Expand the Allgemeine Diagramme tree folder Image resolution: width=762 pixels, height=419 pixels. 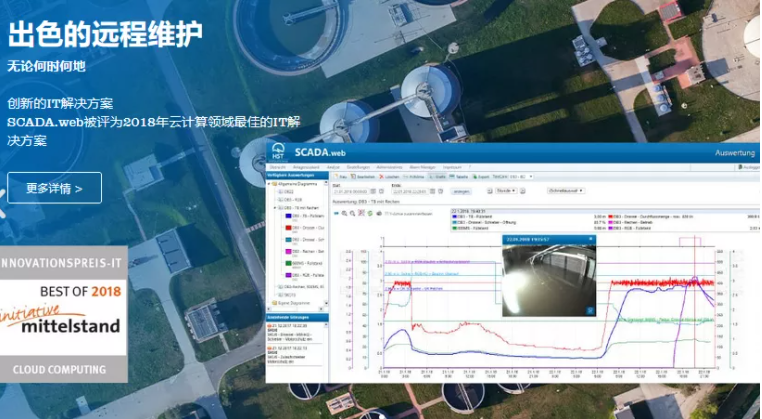pos(269,185)
